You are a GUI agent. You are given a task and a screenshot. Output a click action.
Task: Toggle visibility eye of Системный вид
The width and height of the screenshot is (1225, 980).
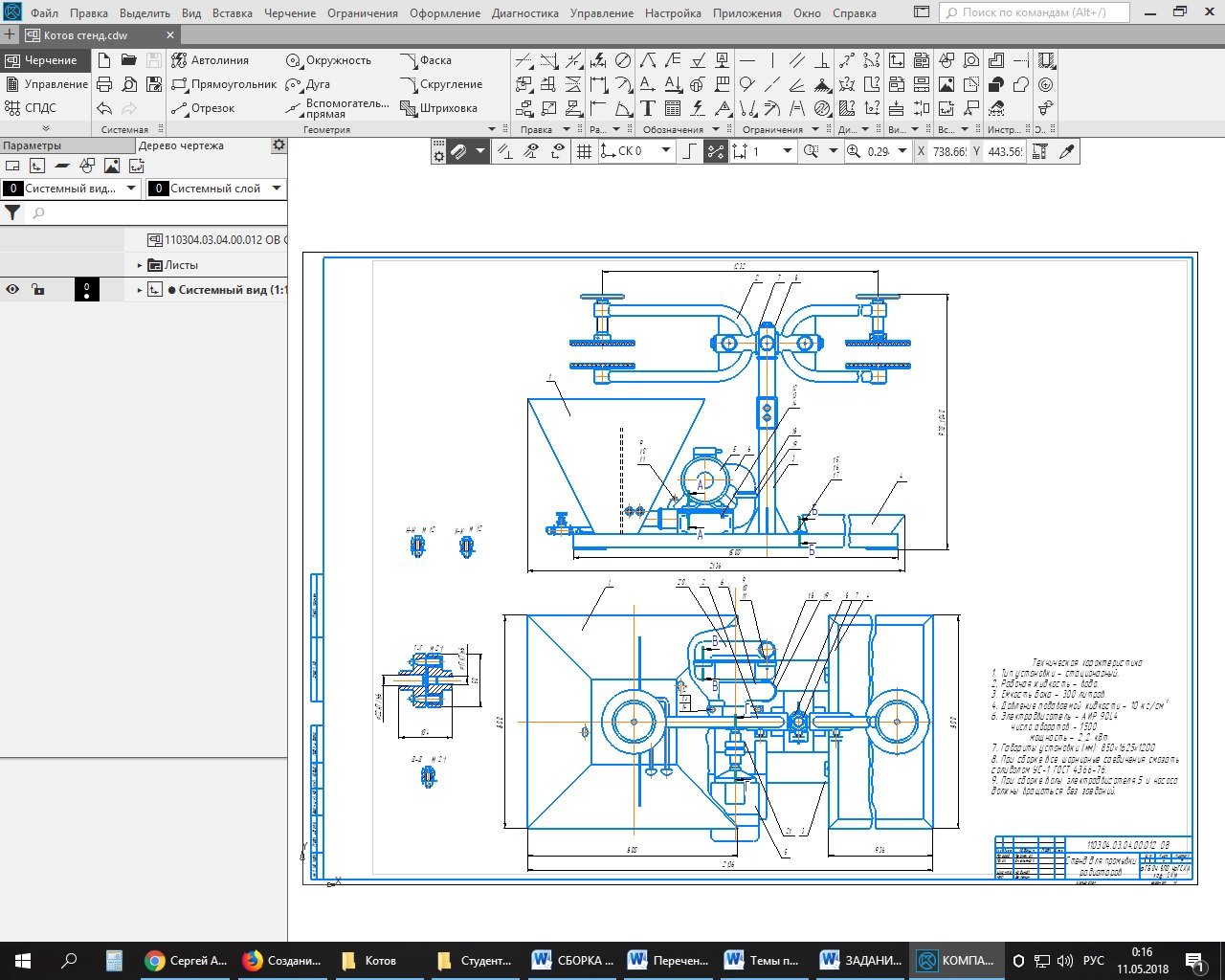pos(12,289)
